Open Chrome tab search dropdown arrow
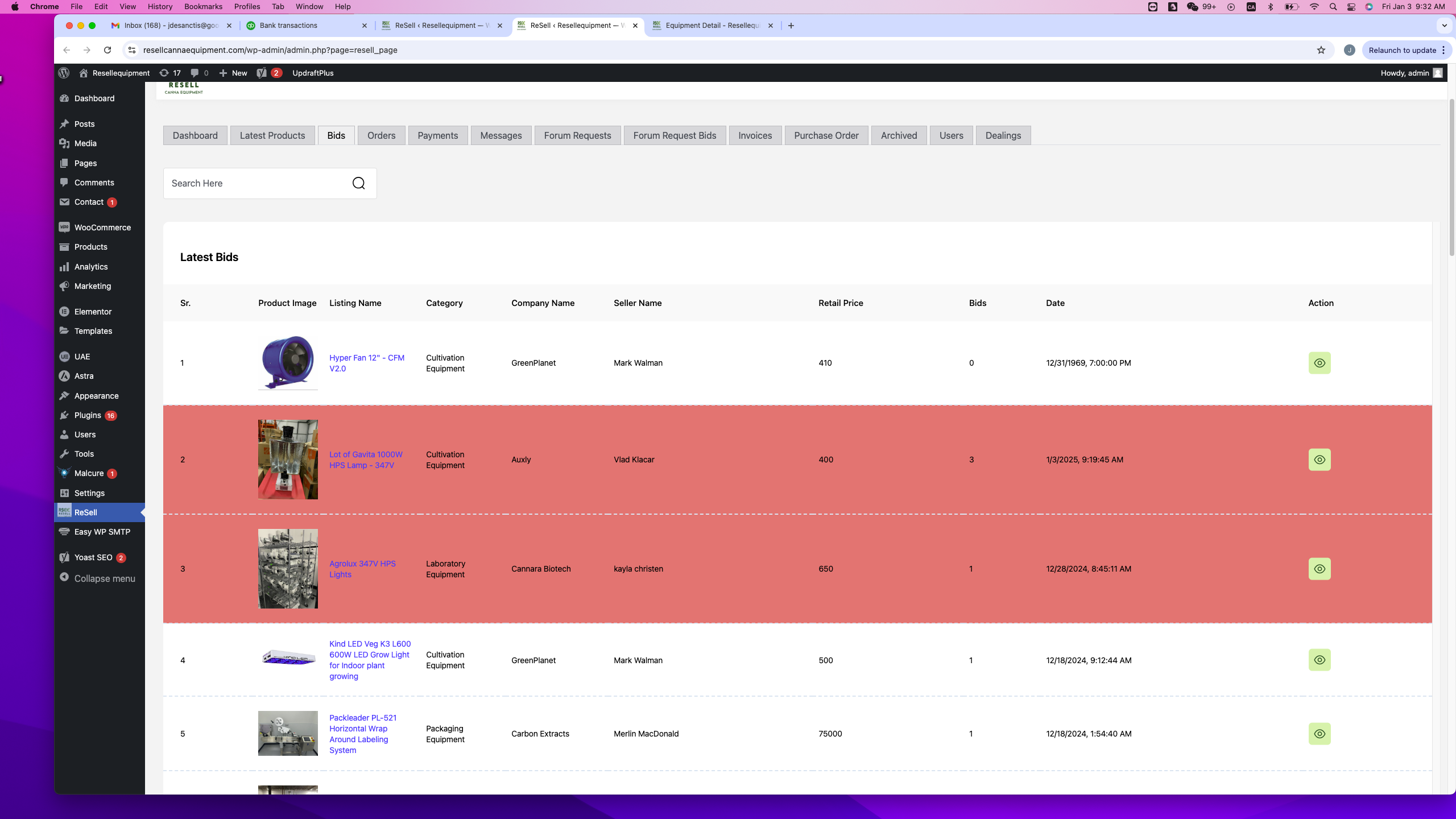1456x819 pixels. [1444, 26]
